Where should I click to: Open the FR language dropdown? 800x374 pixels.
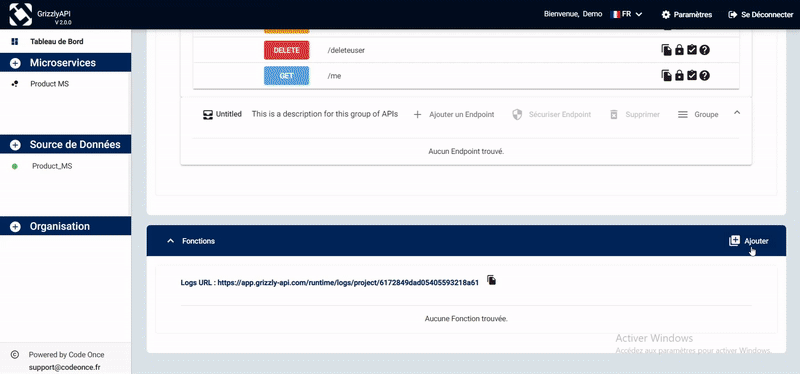coord(627,14)
